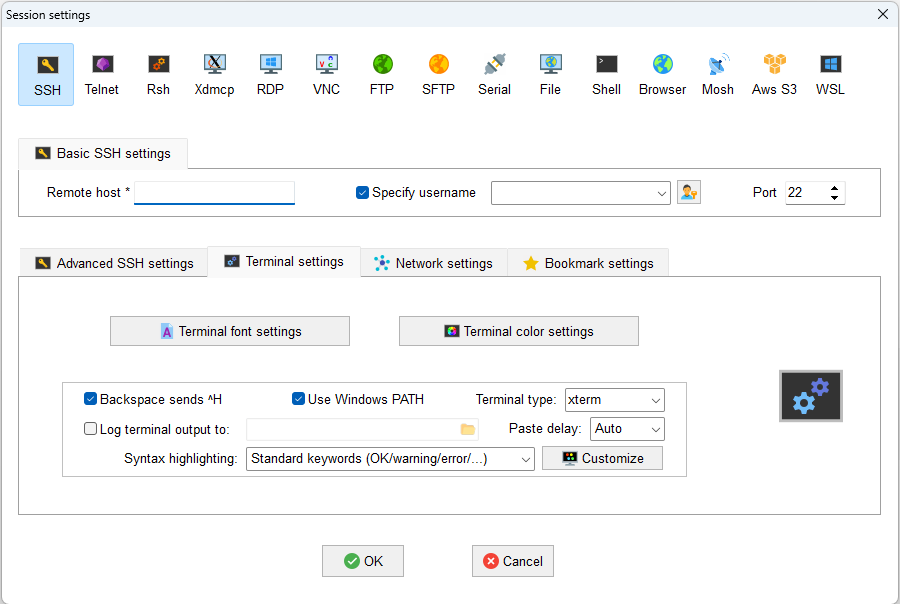Choose the RDP session icon
Screen dimensions: 900x604
click(x=270, y=75)
